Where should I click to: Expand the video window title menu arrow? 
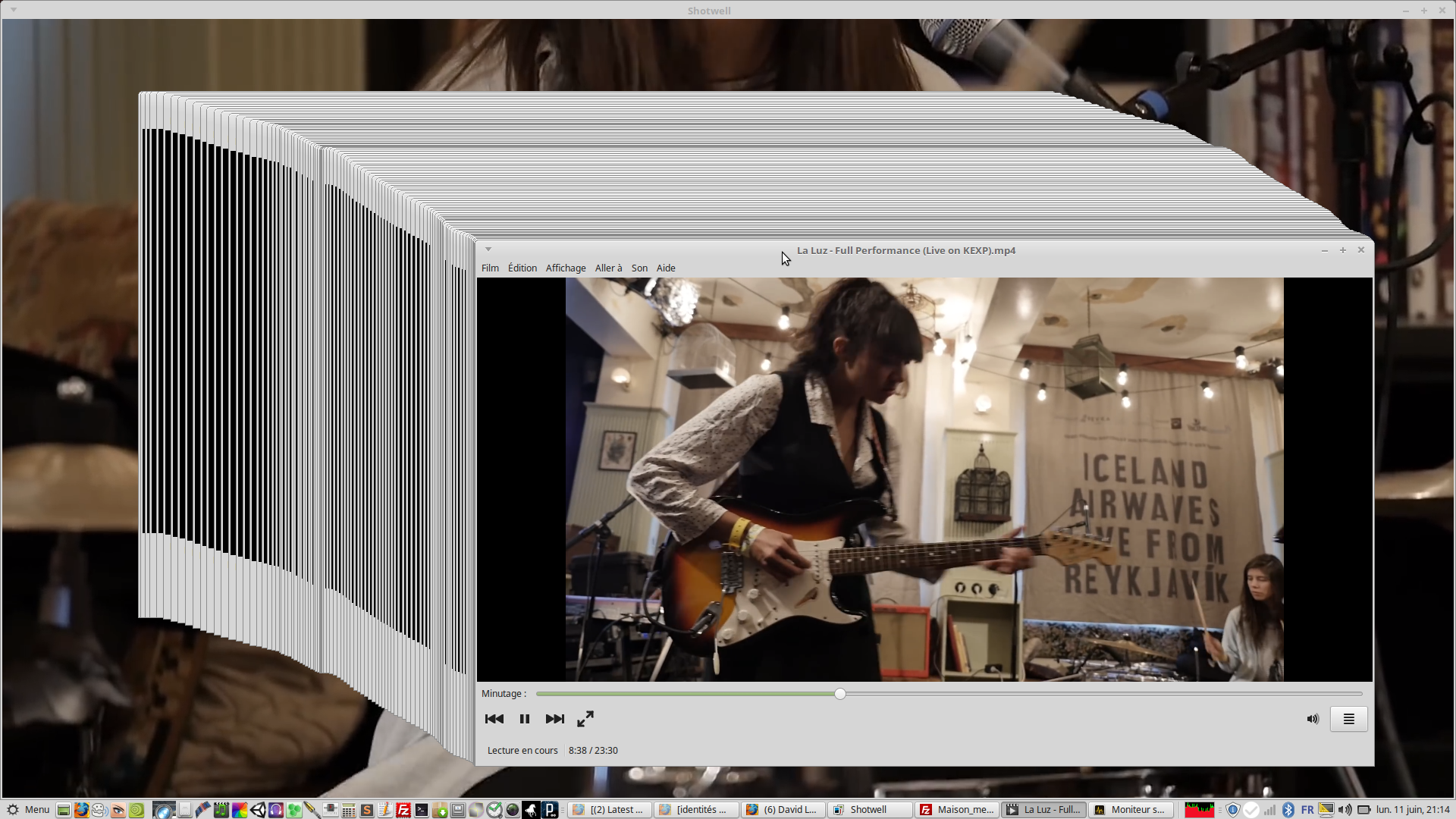tap(488, 249)
